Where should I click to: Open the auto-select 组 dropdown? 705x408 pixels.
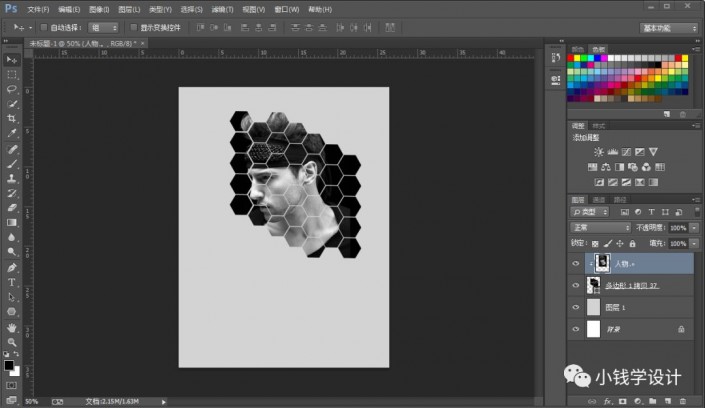point(102,27)
